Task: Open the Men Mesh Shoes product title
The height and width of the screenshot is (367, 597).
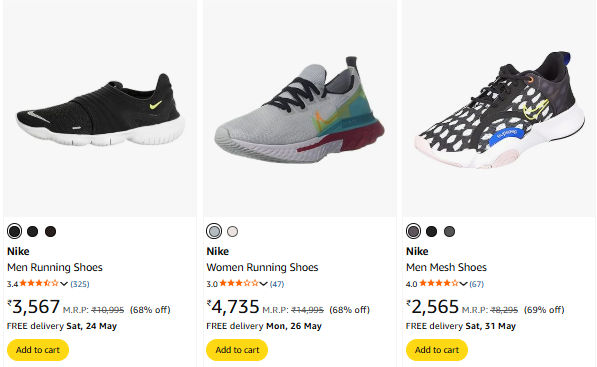Action: point(446,267)
